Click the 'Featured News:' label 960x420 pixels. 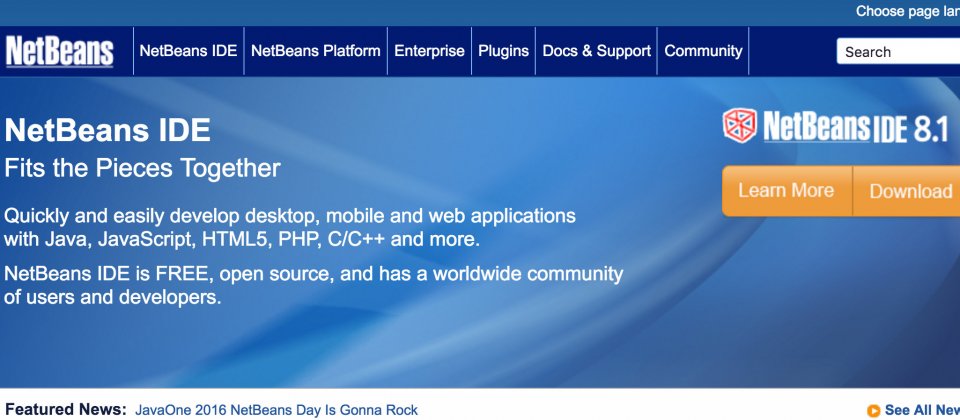pyautogui.click(x=66, y=409)
